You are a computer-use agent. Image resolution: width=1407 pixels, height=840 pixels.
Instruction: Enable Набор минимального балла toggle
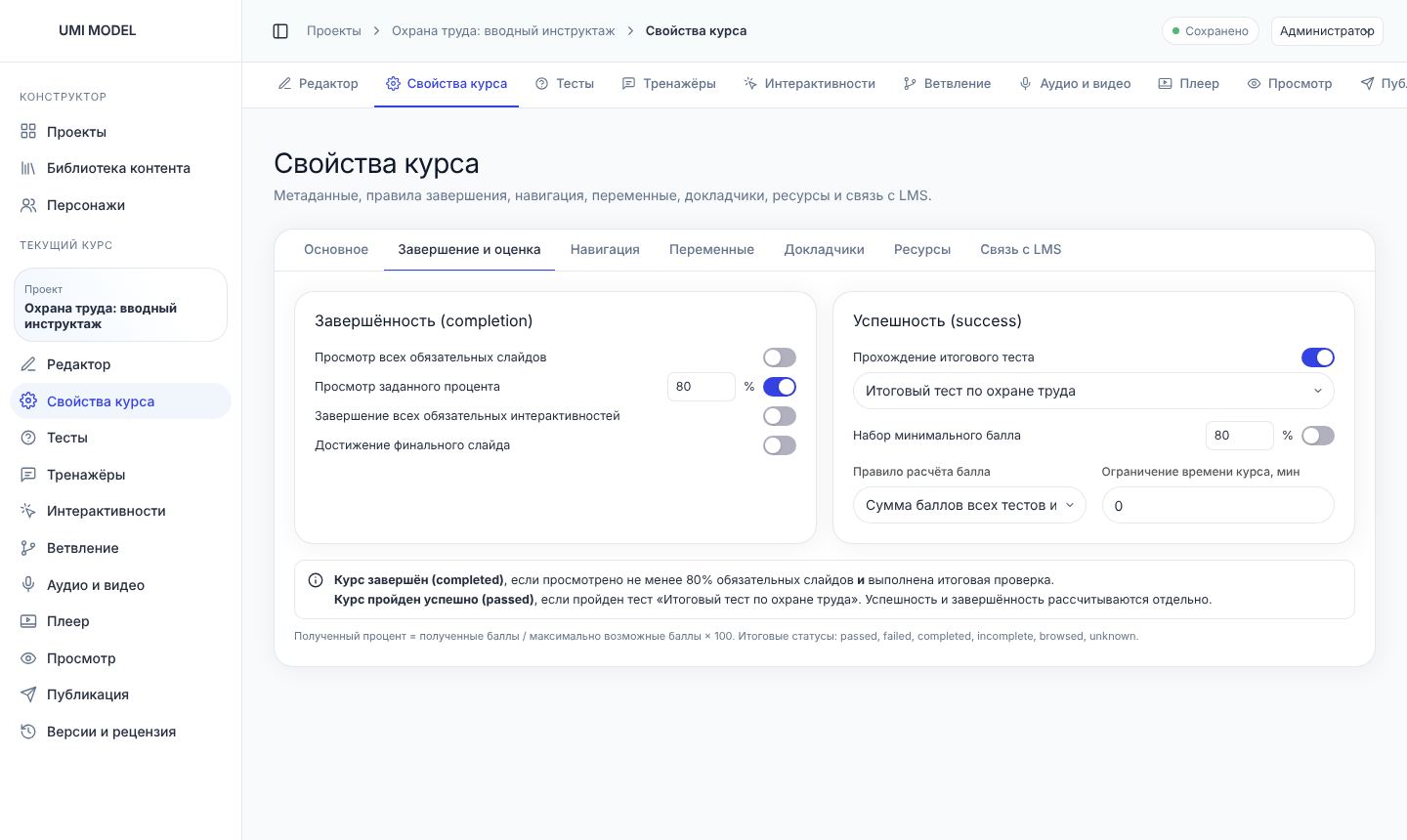pyautogui.click(x=1318, y=436)
